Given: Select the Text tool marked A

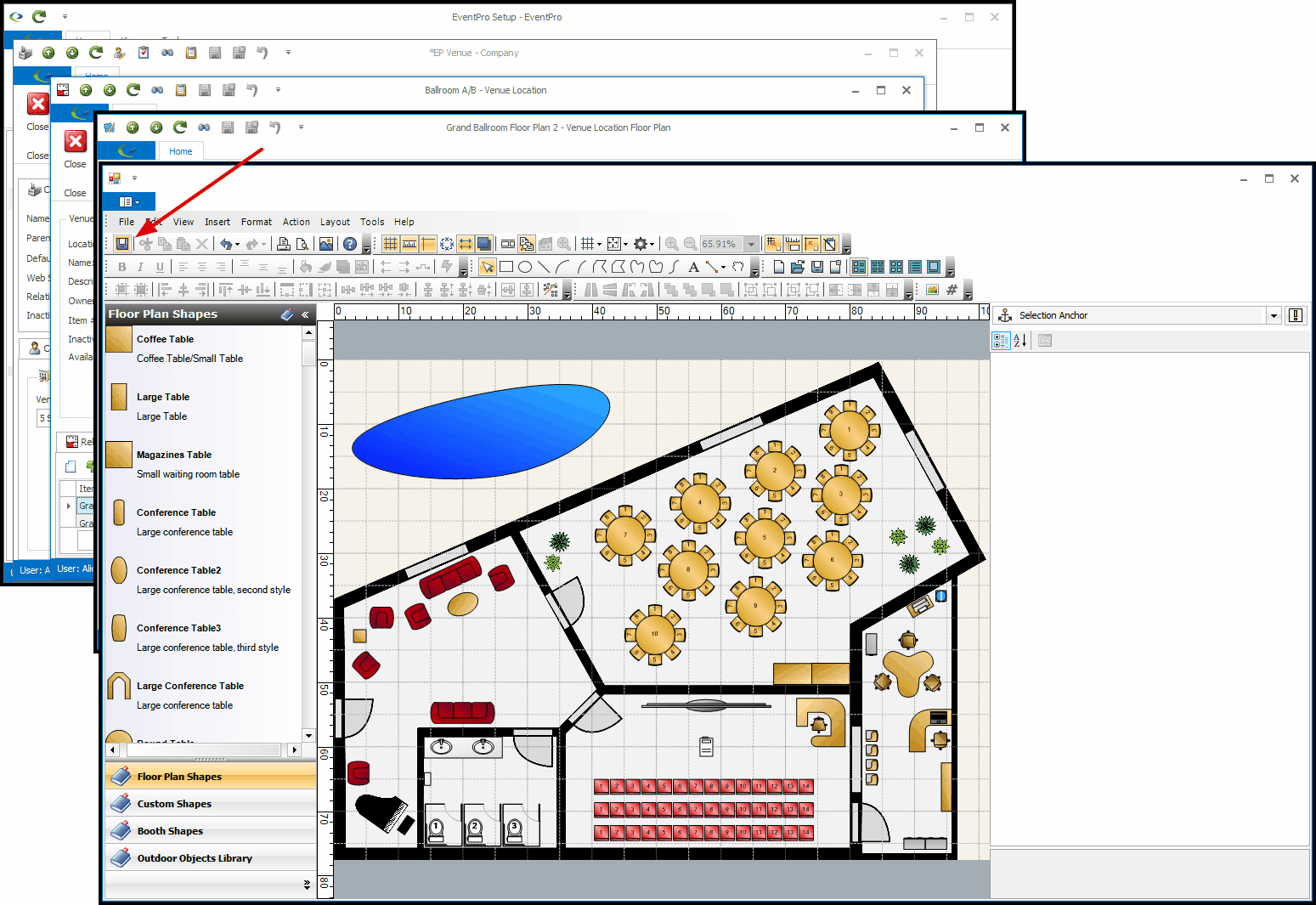Looking at the screenshot, I should 694,267.
